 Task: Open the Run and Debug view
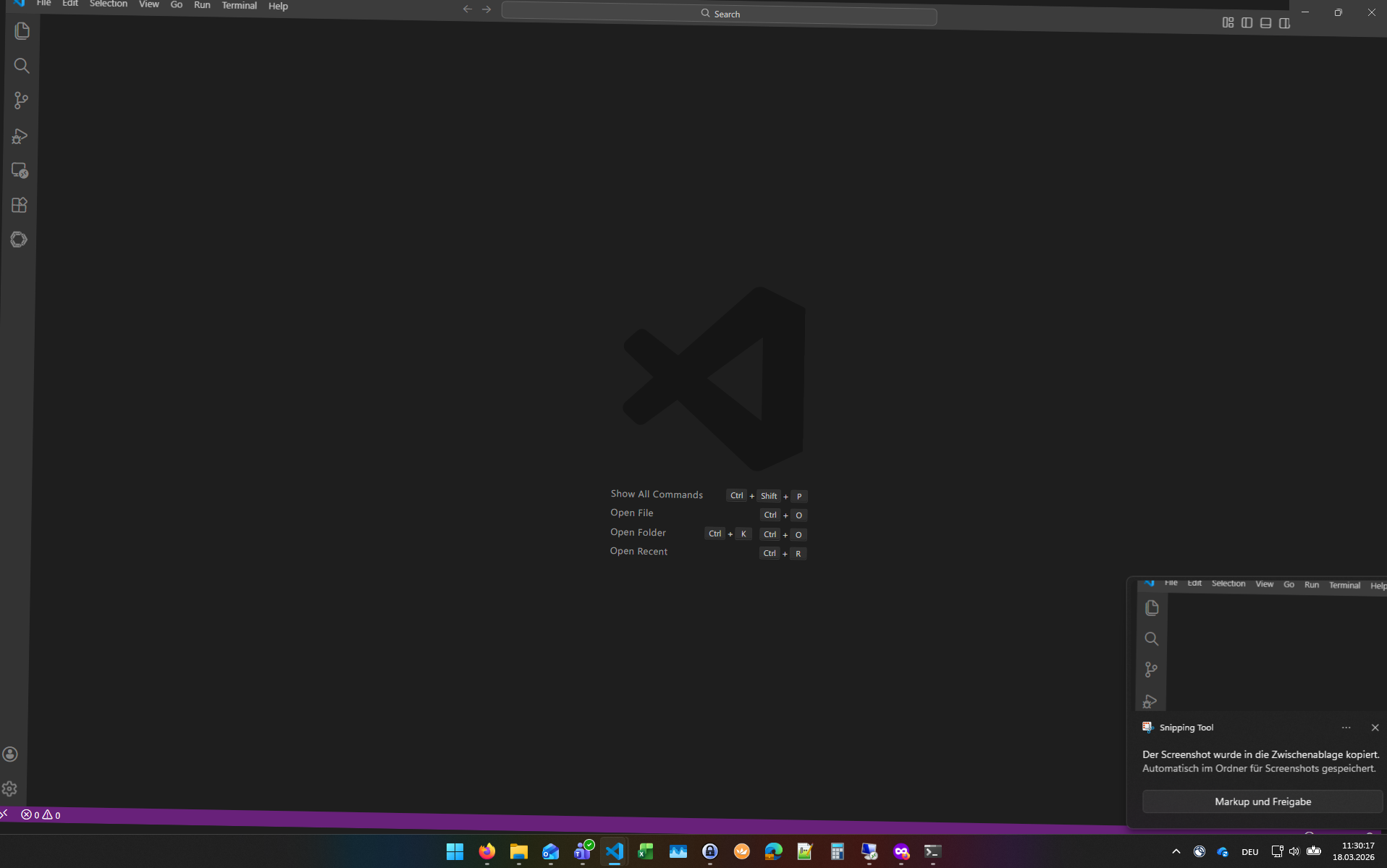point(20,136)
